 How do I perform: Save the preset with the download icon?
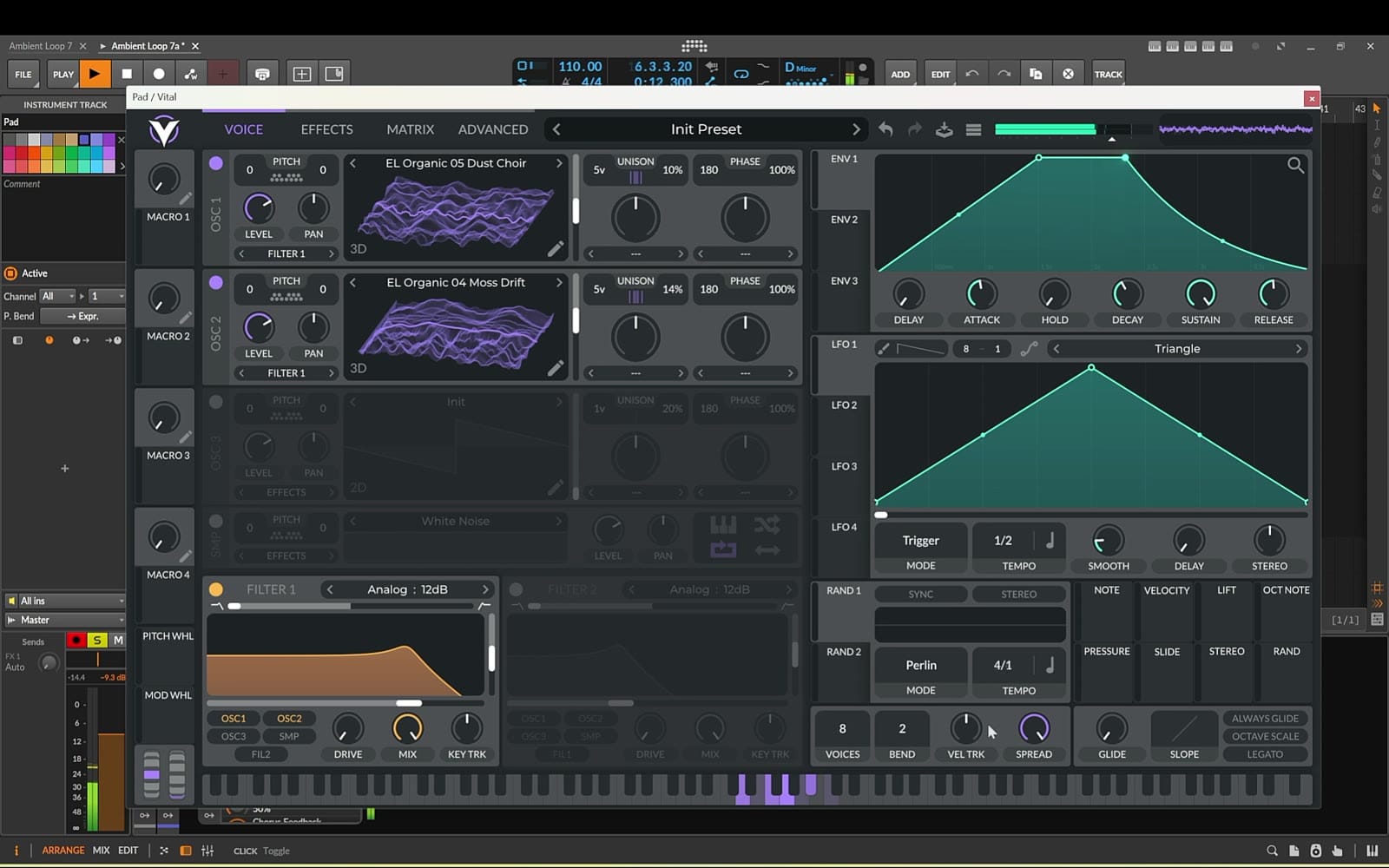[944, 129]
